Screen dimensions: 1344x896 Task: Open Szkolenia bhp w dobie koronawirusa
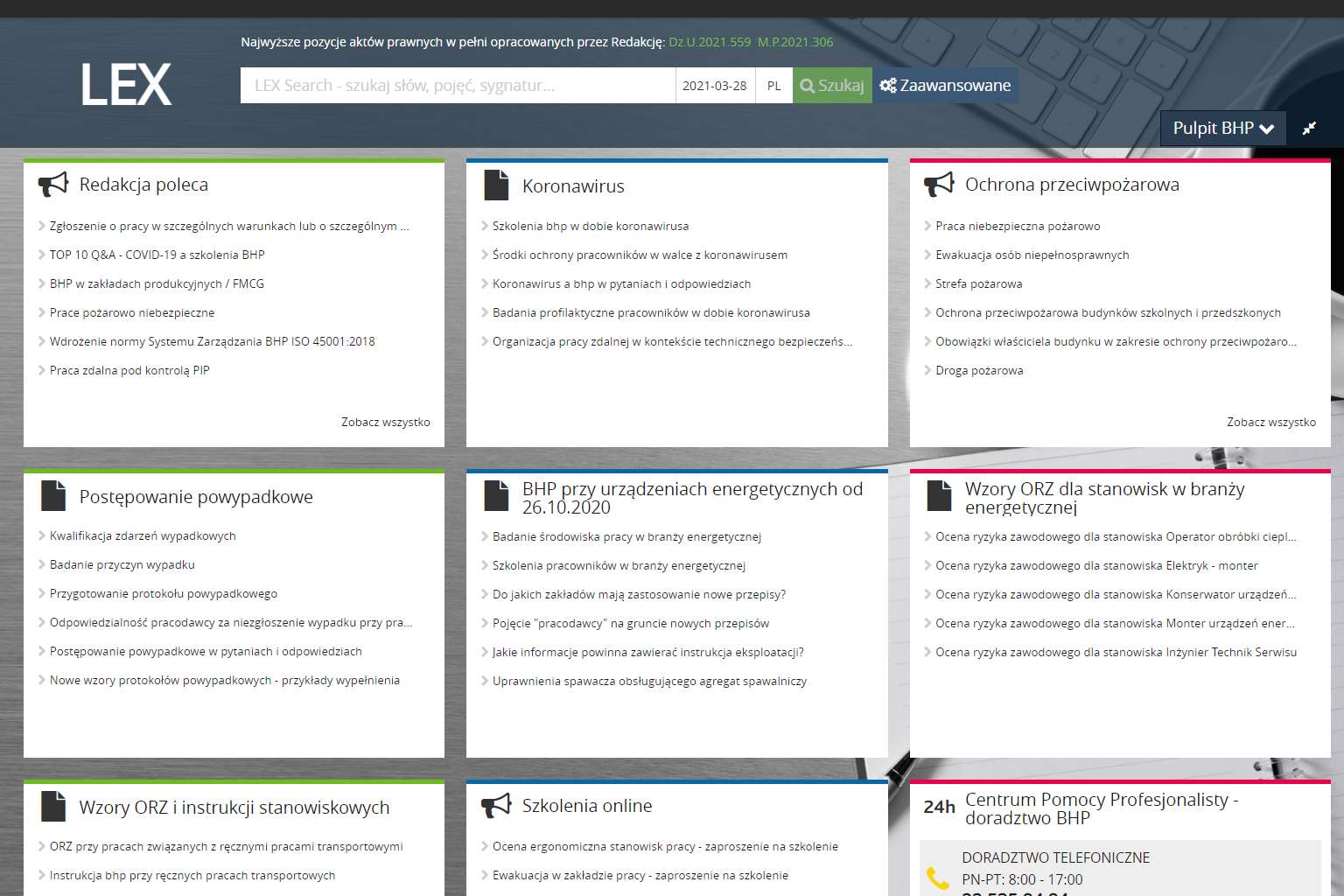click(590, 226)
